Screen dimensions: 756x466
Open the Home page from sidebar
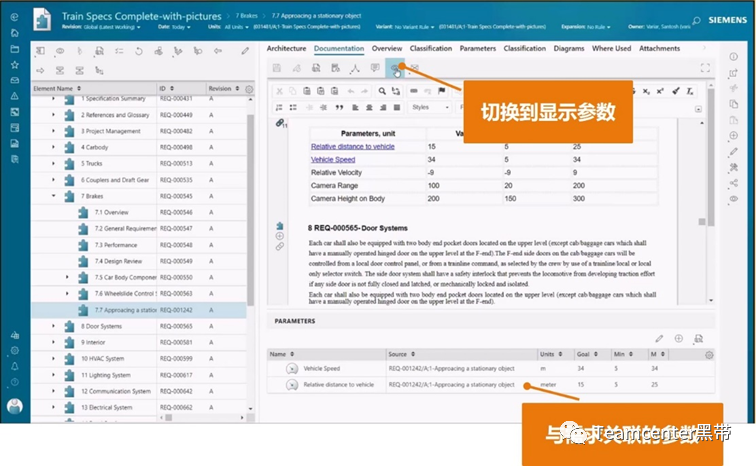(14, 33)
